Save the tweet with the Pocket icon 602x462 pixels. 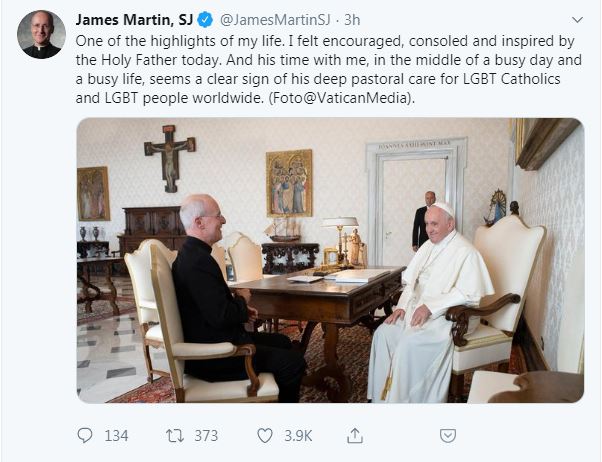[449, 435]
